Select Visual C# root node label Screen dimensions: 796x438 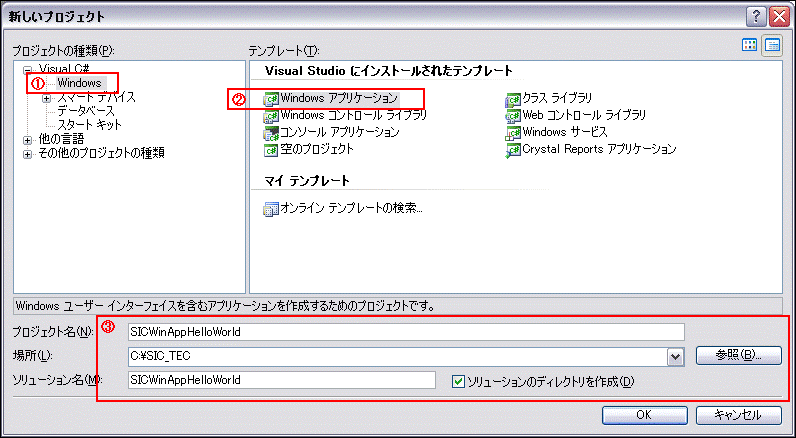(64, 69)
